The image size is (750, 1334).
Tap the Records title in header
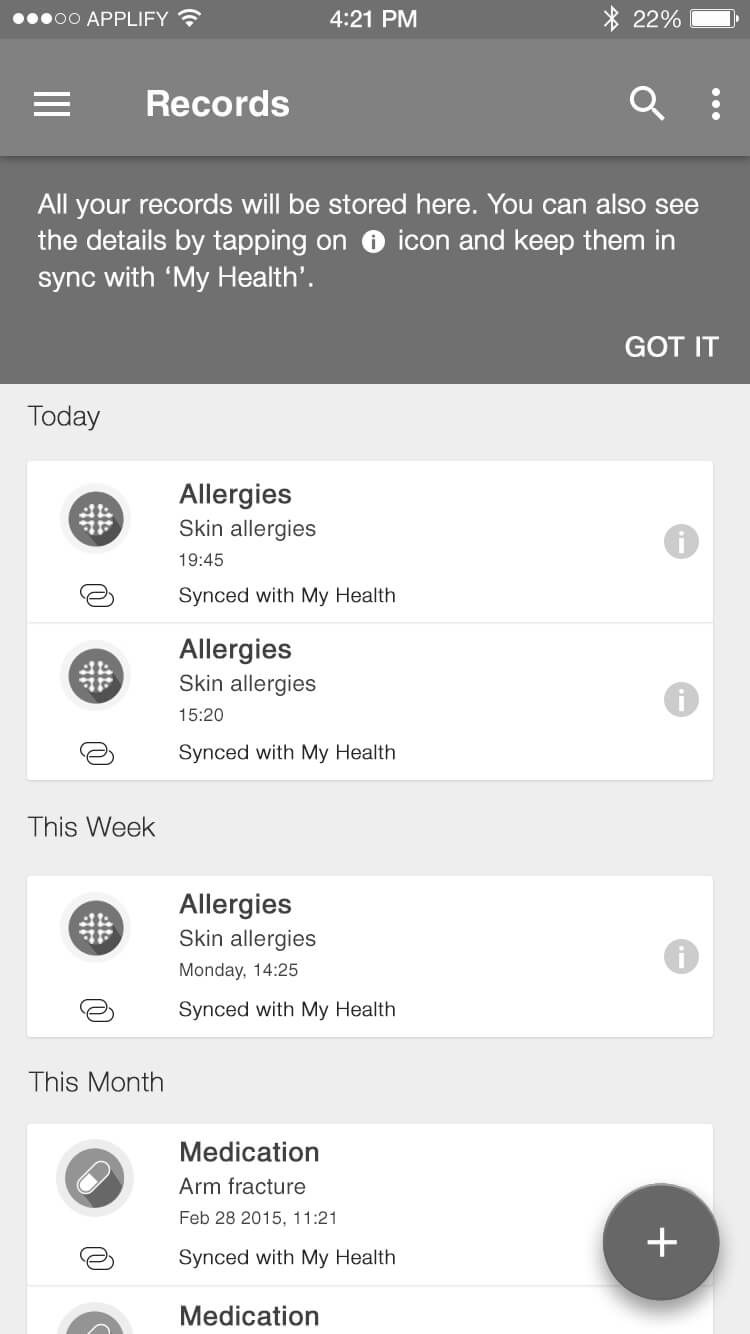pos(217,104)
